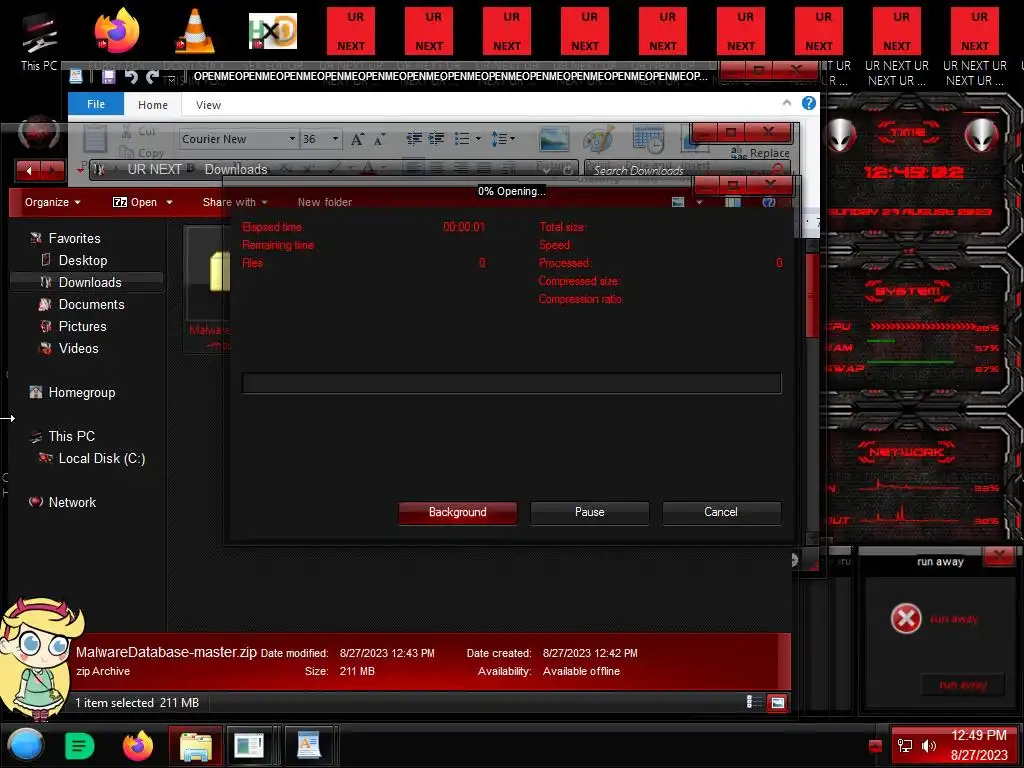Go forward in Explorer navigation
The image size is (1024, 768).
coord(52,170)
